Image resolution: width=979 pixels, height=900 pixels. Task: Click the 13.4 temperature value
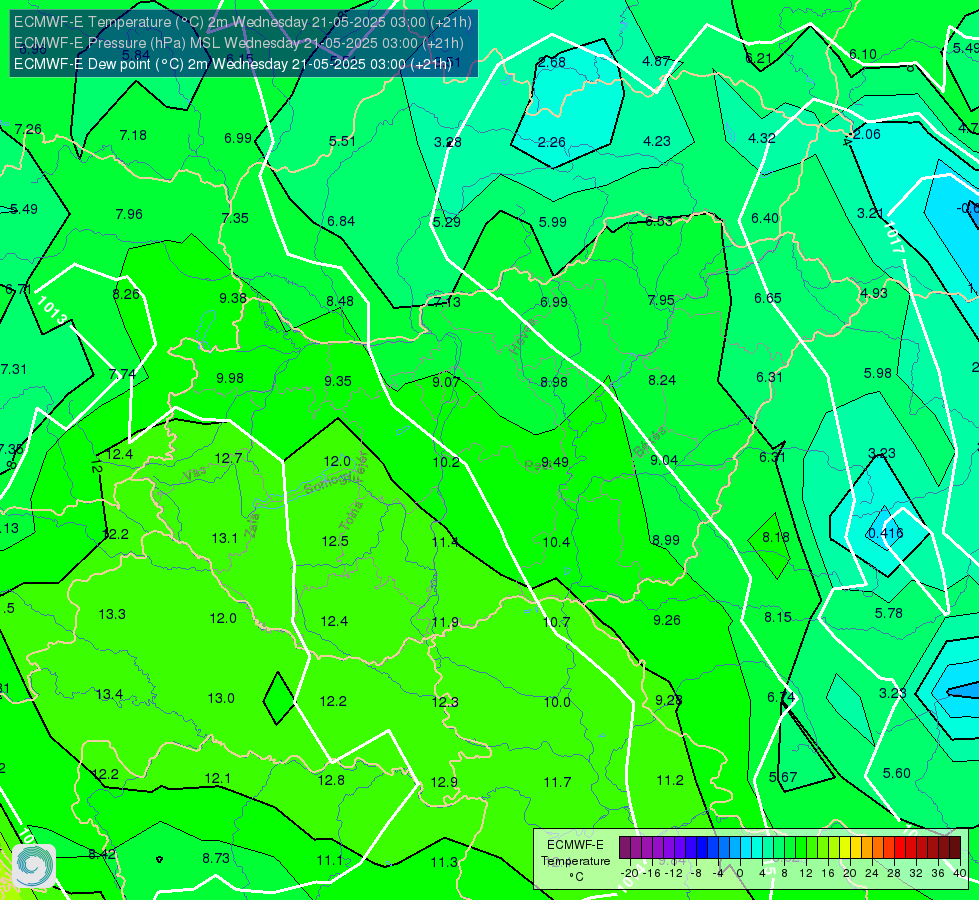point(109,694)
